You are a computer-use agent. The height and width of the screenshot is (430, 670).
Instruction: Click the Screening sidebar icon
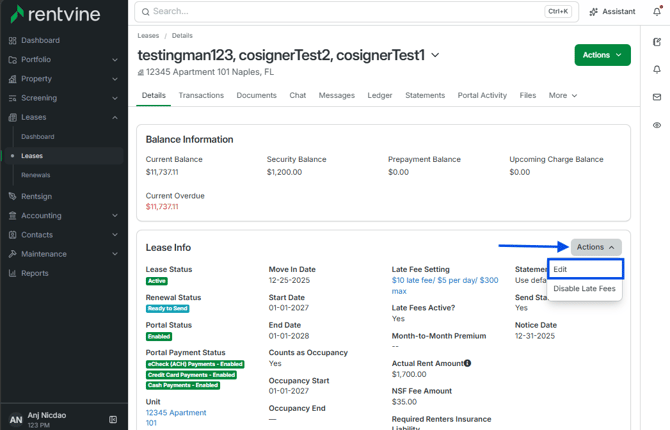tap(12, 98)
